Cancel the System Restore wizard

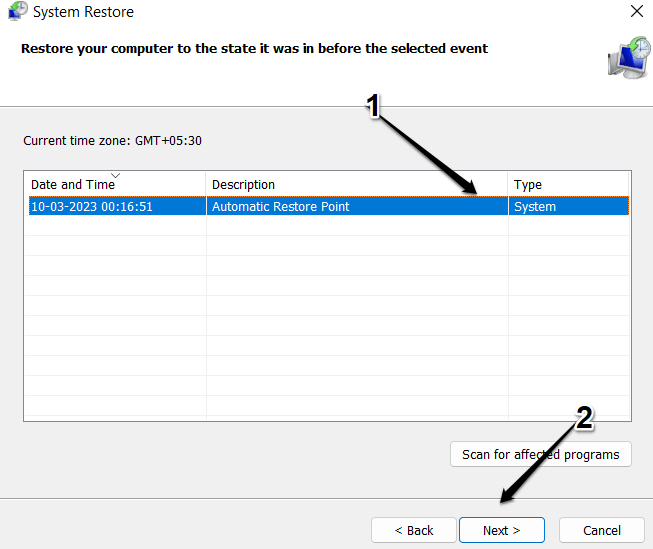point(601,530)
